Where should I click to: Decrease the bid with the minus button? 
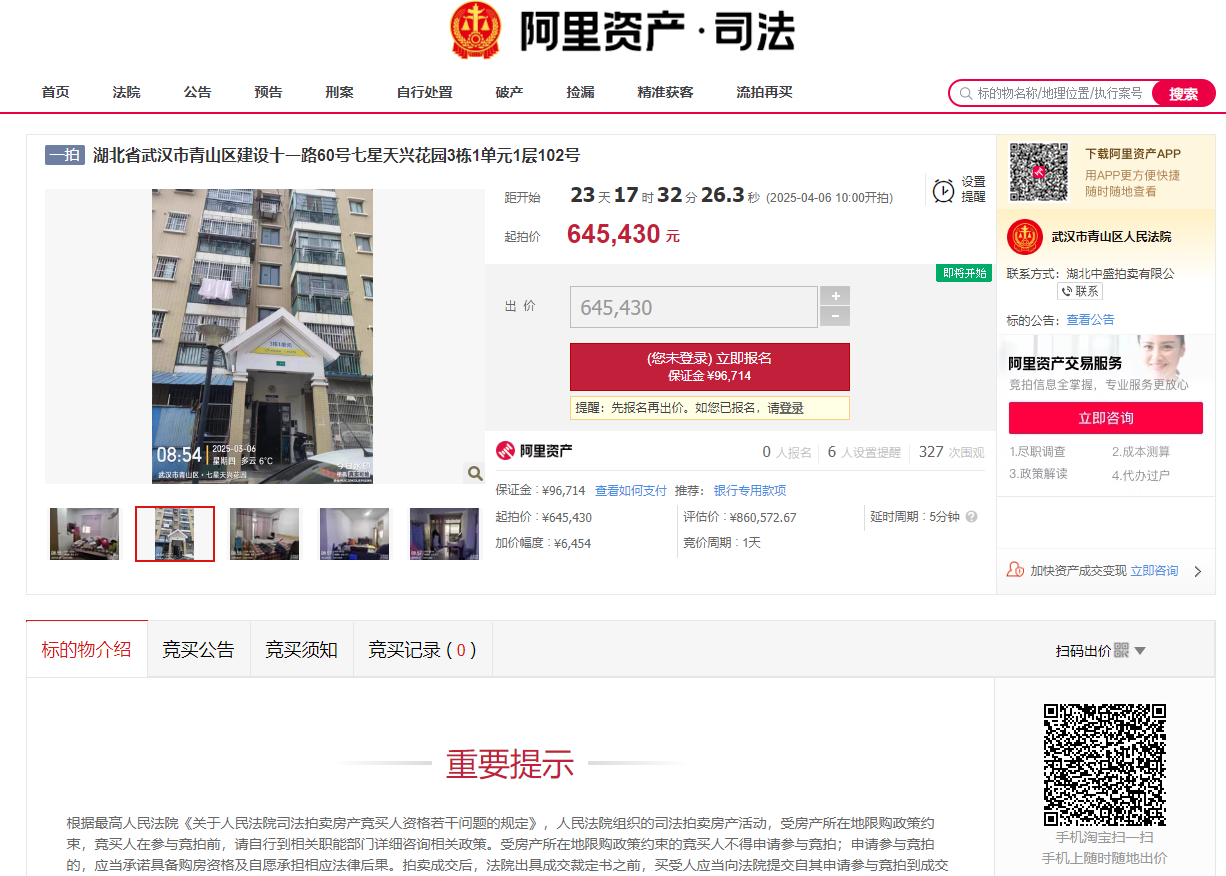point(835,317)
